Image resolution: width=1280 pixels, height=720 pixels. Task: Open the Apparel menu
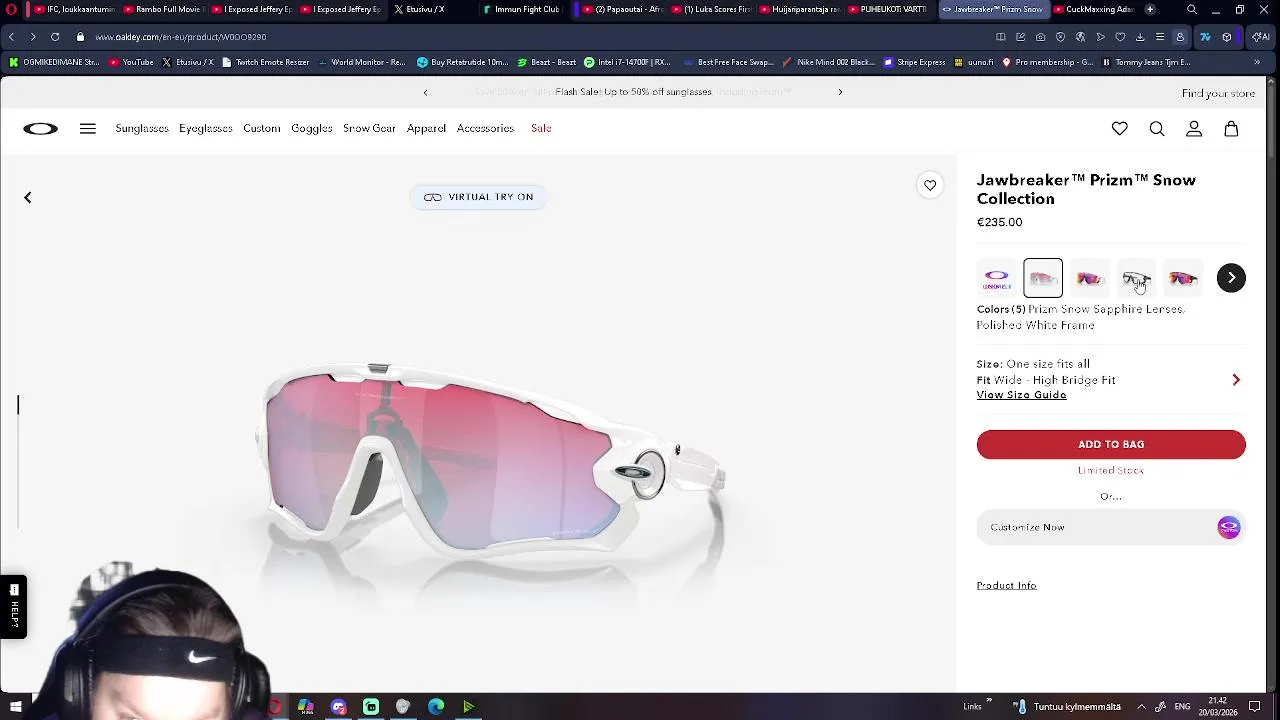pyautogui.click(x=426, y=128)
